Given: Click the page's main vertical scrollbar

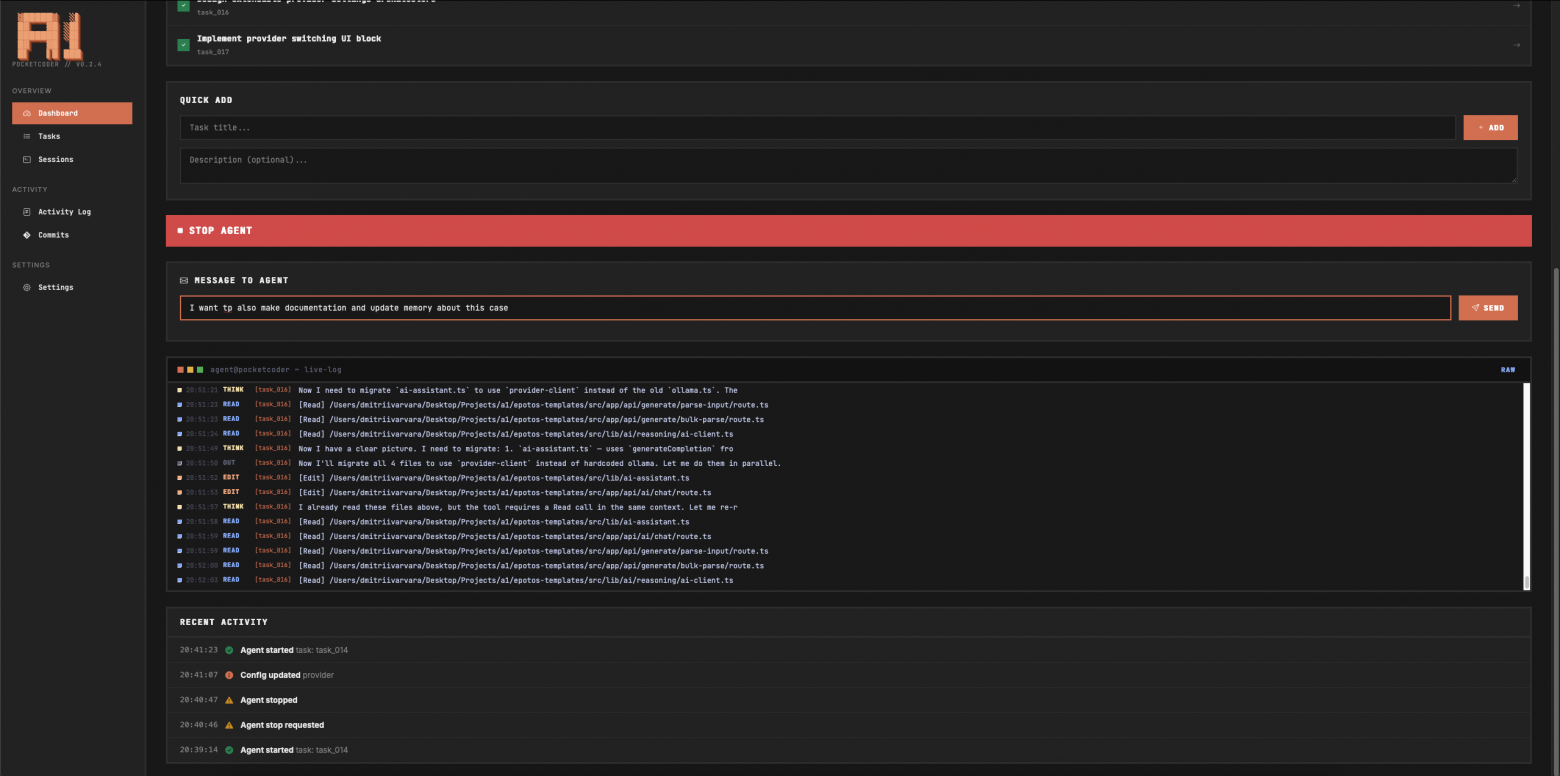Looking at the screenshot, I should coord(1555,520).
